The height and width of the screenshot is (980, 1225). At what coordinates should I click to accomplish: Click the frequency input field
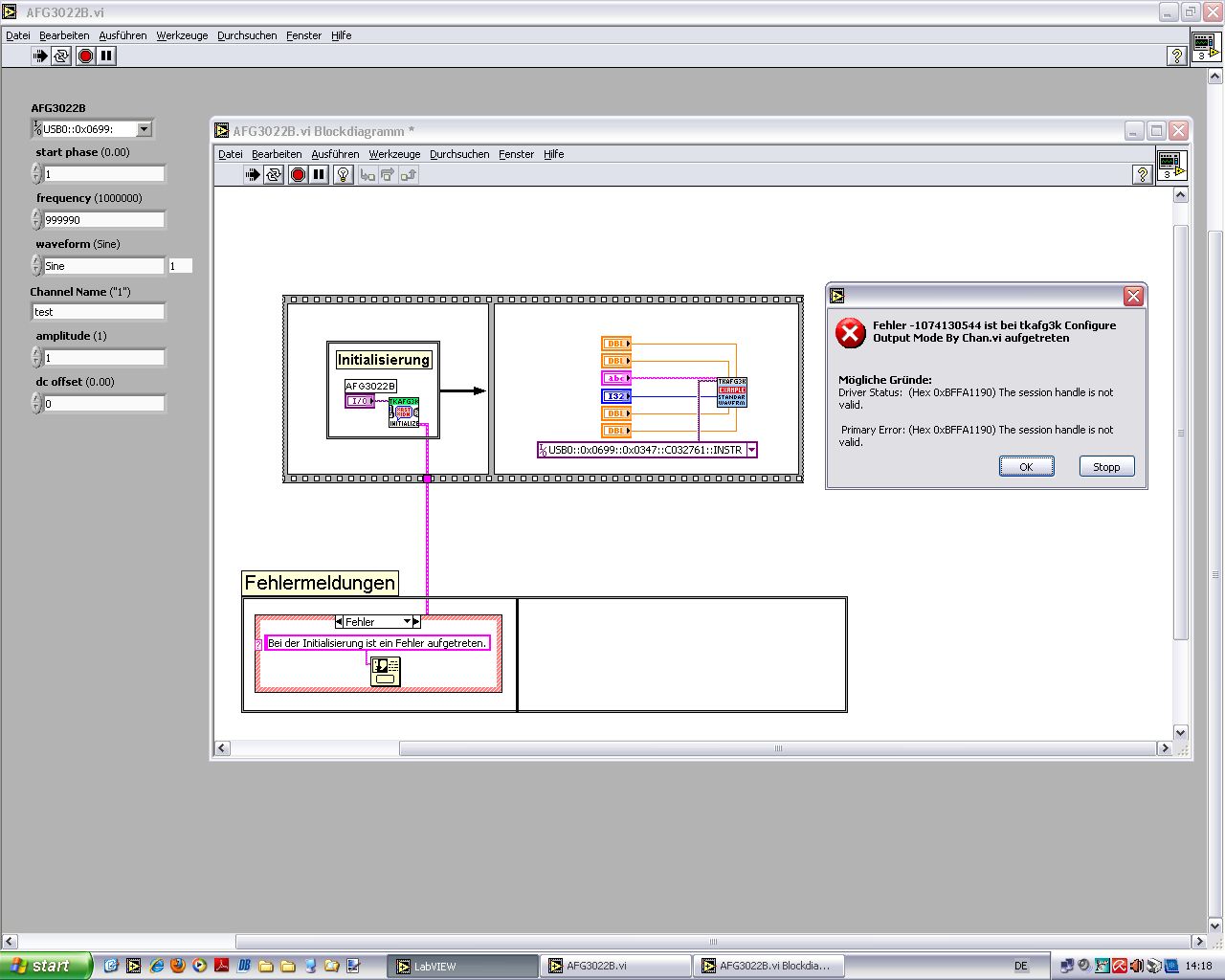[x=103, y=219]
